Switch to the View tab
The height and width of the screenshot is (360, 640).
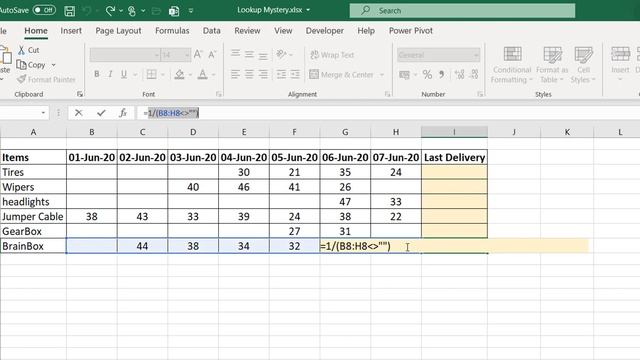(x=283, y=31)
